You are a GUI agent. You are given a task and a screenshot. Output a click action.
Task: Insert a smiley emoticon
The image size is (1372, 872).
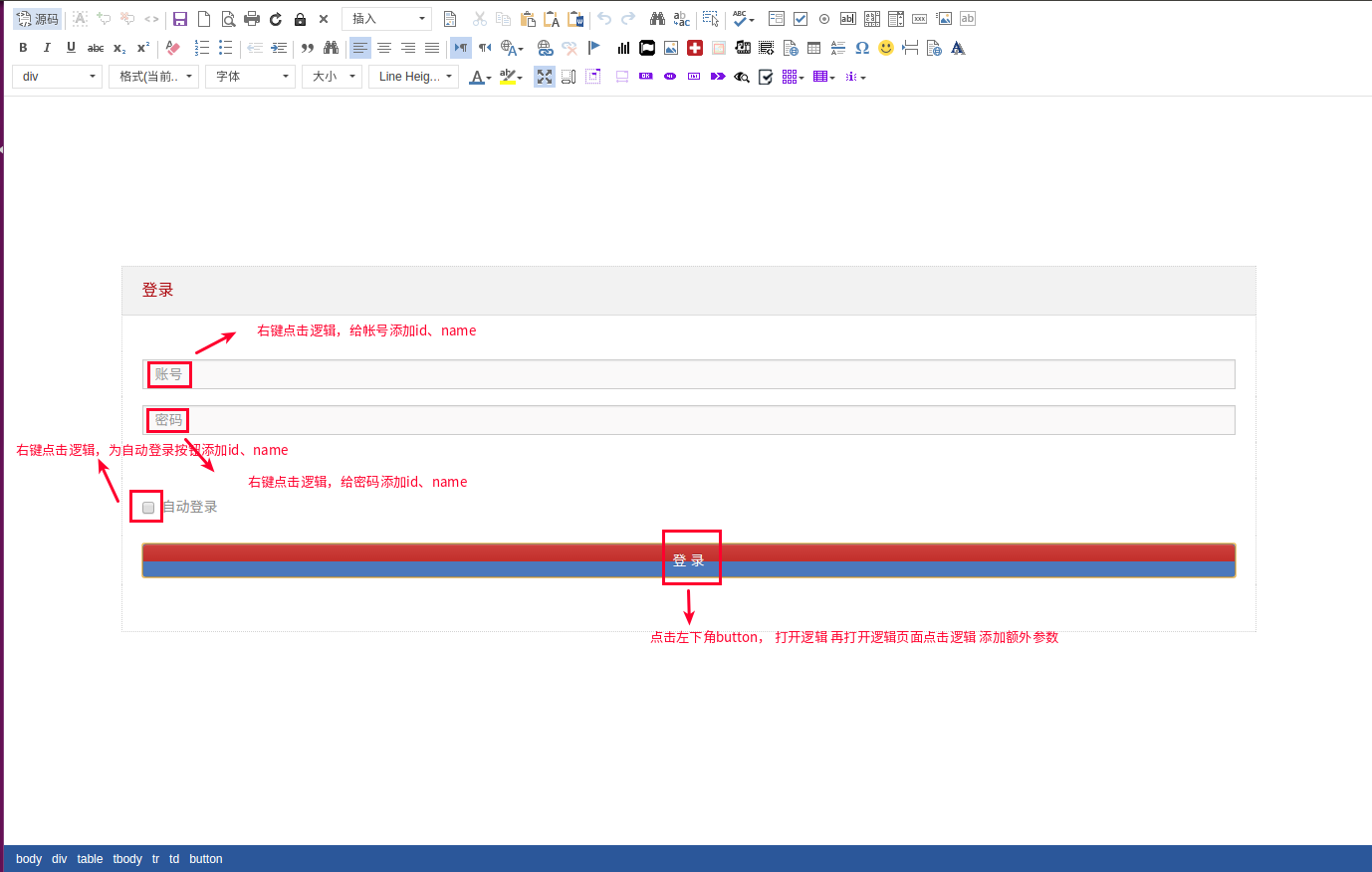point(886,48)
